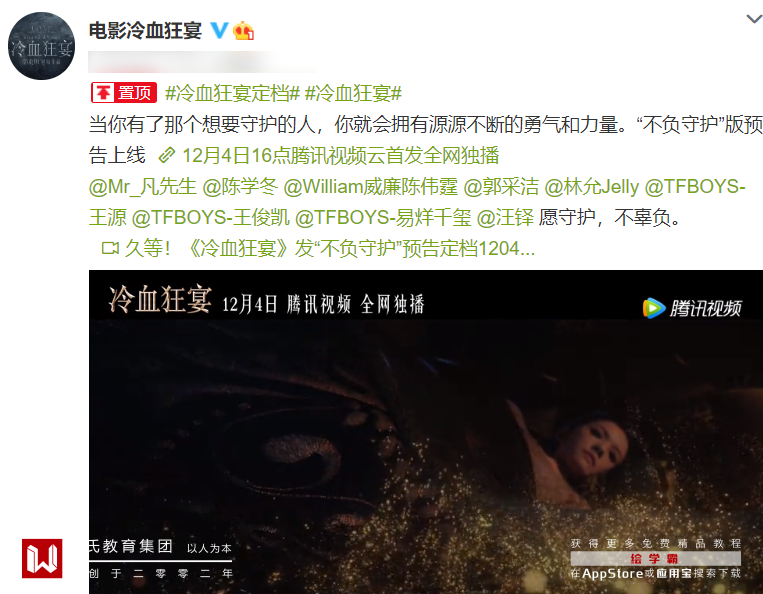Click the red 置顶 pinned label
Image resolution: width=763 pixels, height=594 pixels.
[124, 92]
